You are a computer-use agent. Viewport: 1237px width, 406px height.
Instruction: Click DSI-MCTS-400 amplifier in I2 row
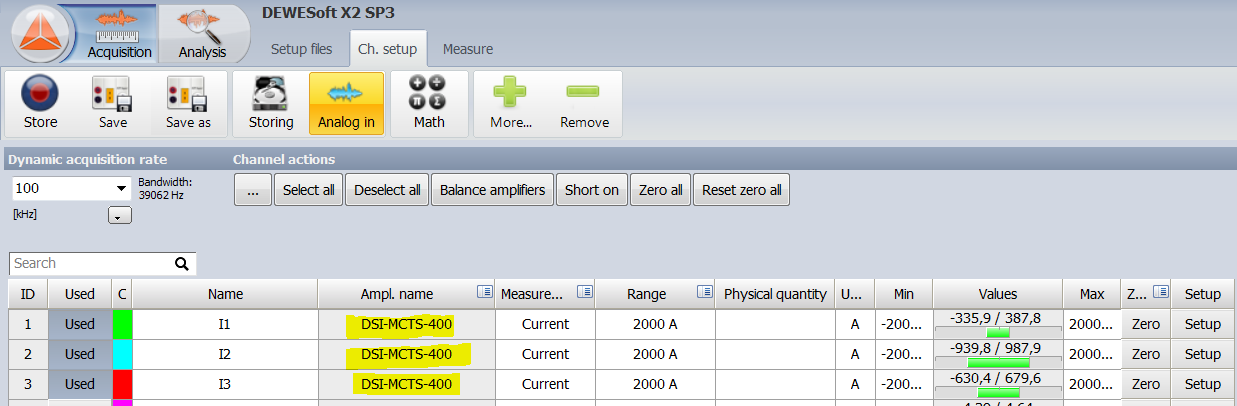(407, 354)
